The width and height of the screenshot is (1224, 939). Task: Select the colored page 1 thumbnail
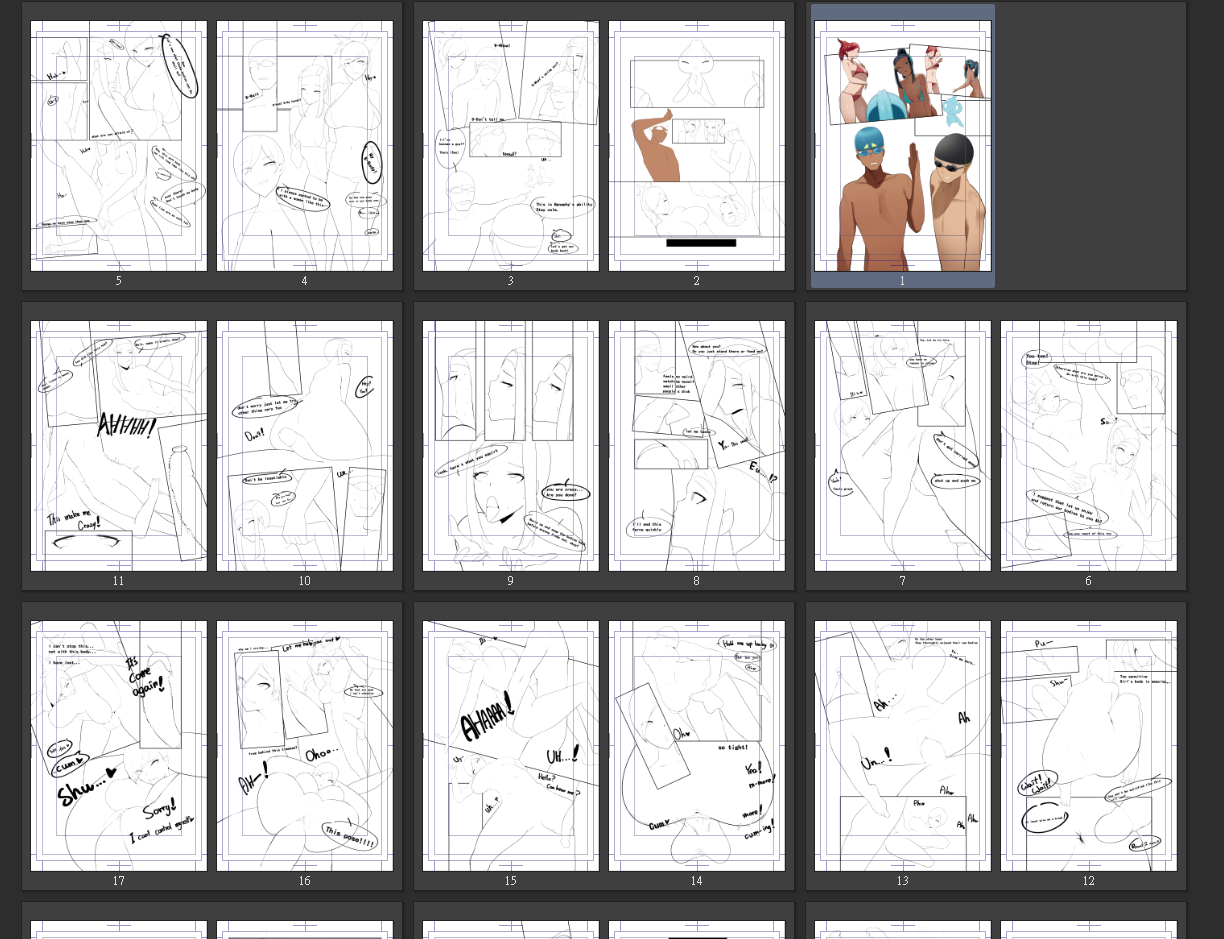(903, 146)
